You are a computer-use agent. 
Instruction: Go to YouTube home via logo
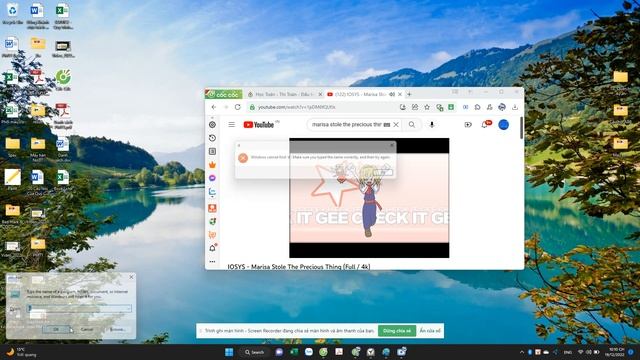click(x=259, y=124)
